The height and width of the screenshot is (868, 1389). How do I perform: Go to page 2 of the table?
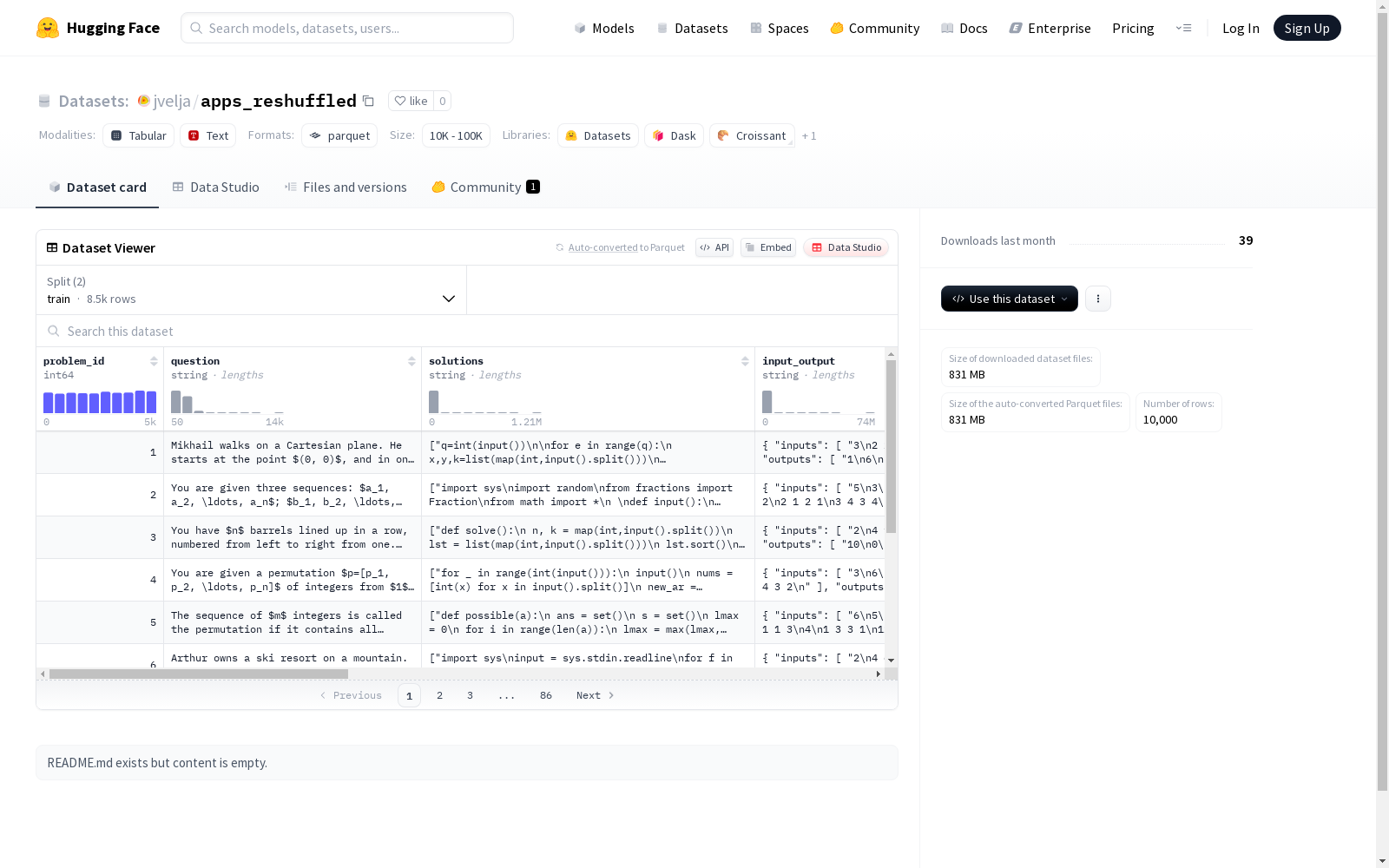[x=440, y=695]
